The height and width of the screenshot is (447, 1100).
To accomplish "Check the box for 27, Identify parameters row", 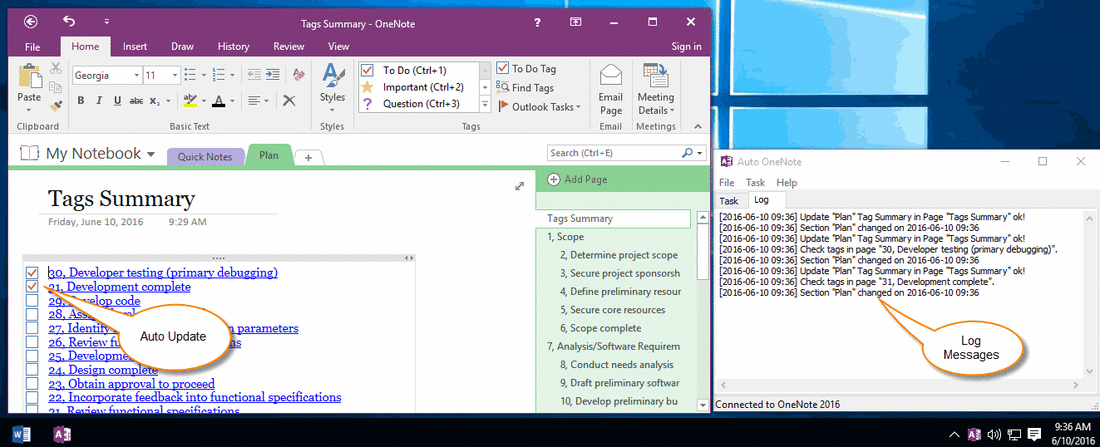I will (32, 328).
